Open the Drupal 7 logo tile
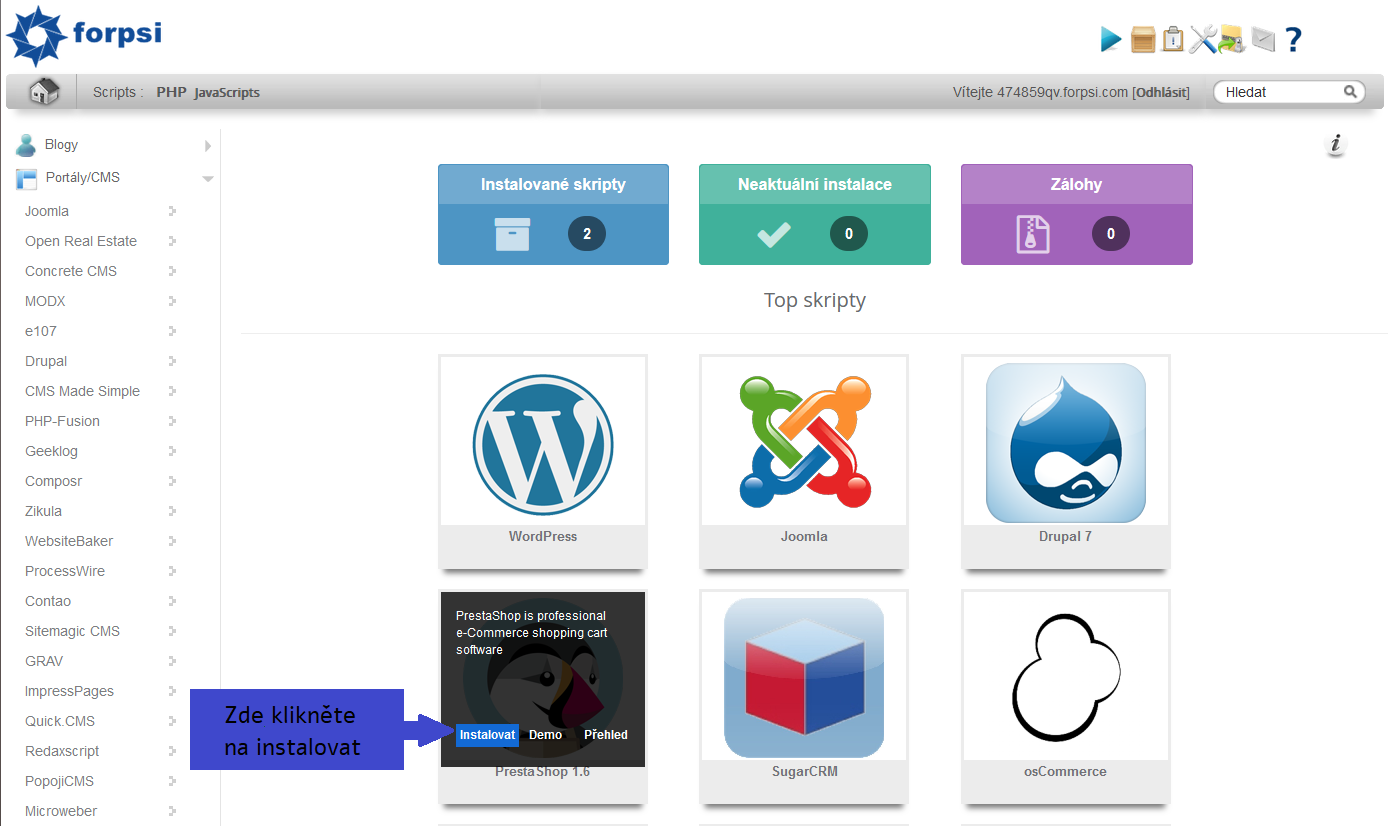 point(1066,441)
